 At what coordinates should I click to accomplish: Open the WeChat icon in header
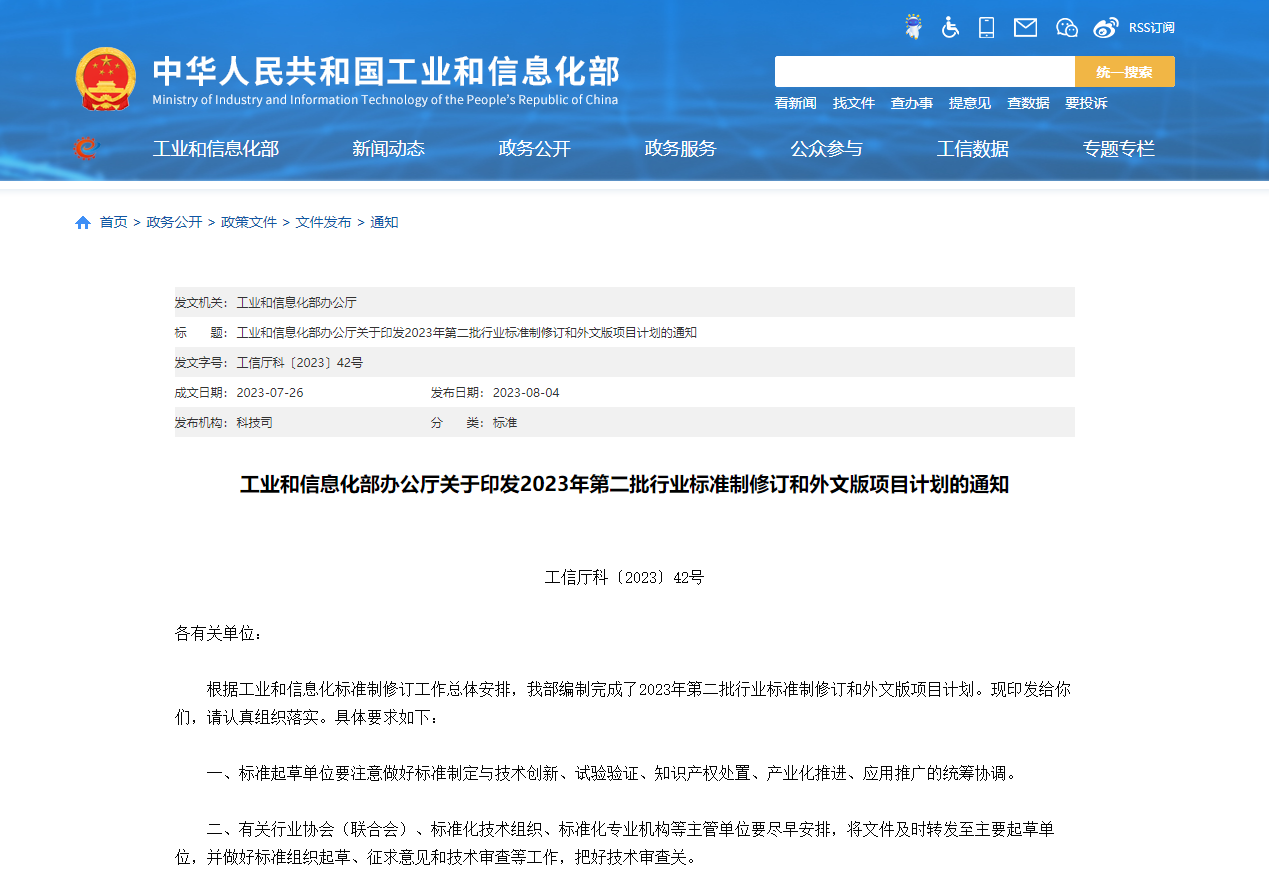click(1067, 27)
